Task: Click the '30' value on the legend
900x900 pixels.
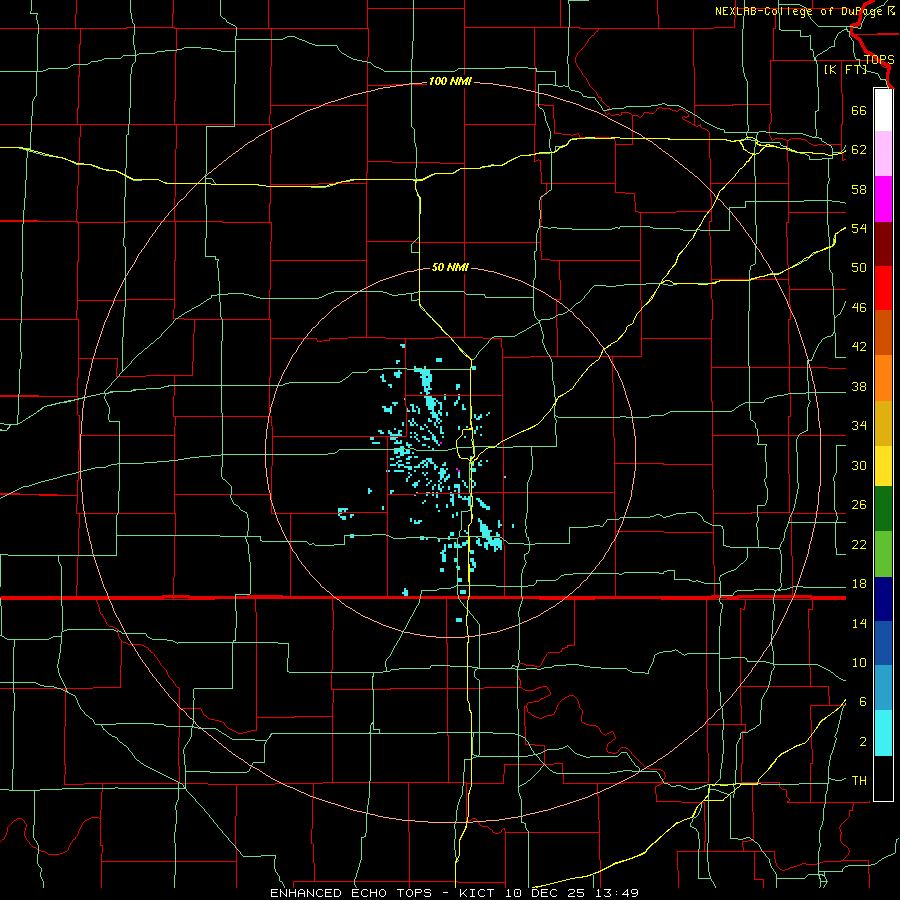Action: [x=859, y=465]
